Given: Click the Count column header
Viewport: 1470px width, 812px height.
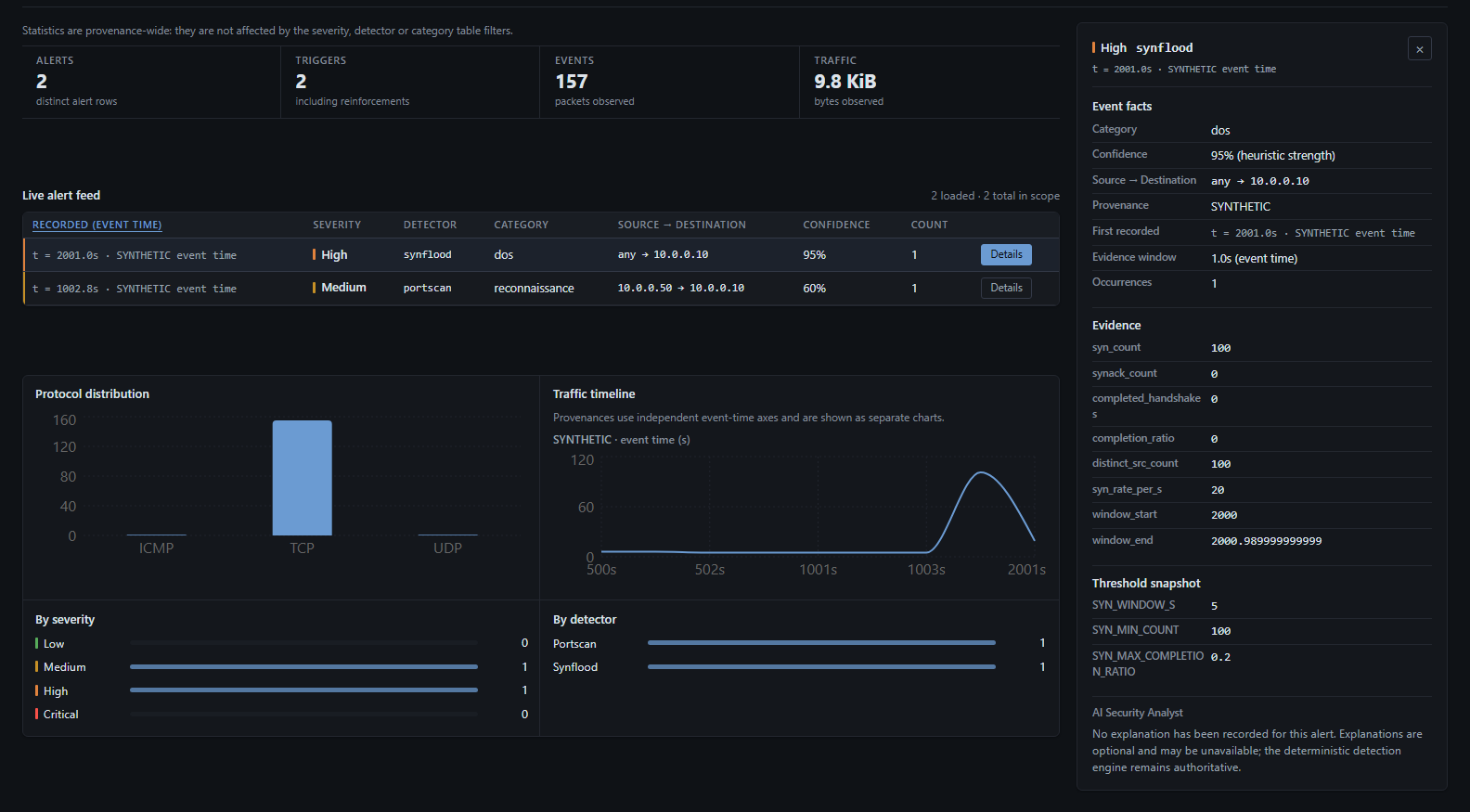Looking at the screenshot, I should [929, 225].
